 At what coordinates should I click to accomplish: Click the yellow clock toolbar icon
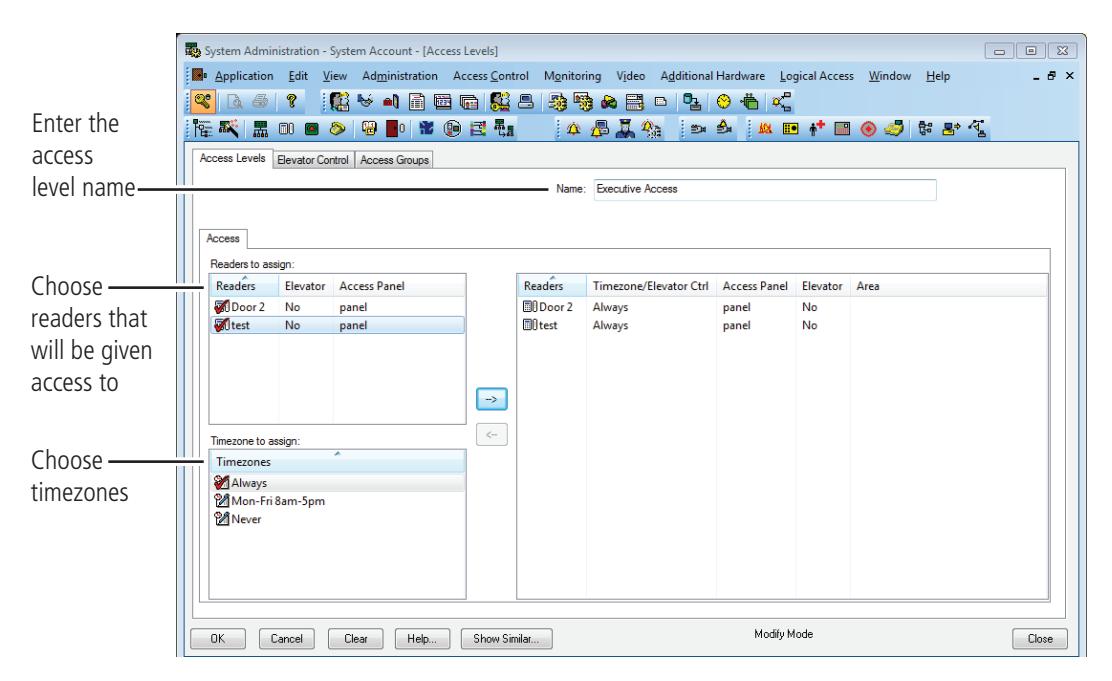723,101
